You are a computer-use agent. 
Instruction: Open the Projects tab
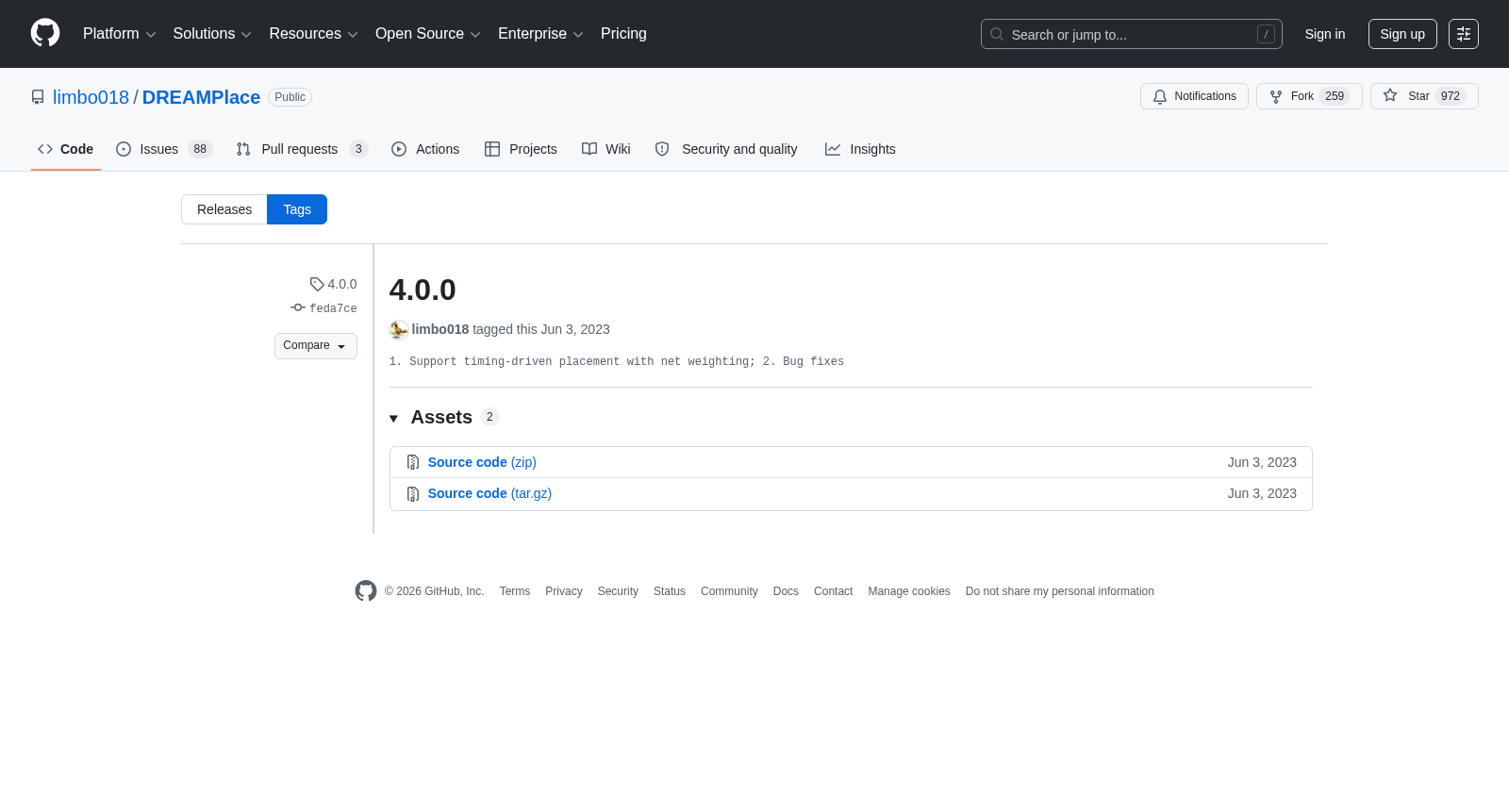pos(521,149)
